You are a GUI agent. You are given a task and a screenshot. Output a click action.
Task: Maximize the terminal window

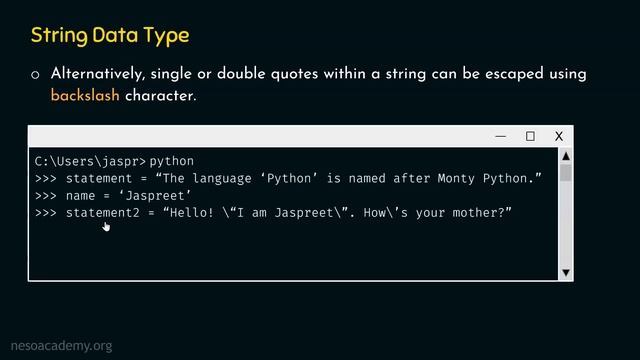(530, 136)
